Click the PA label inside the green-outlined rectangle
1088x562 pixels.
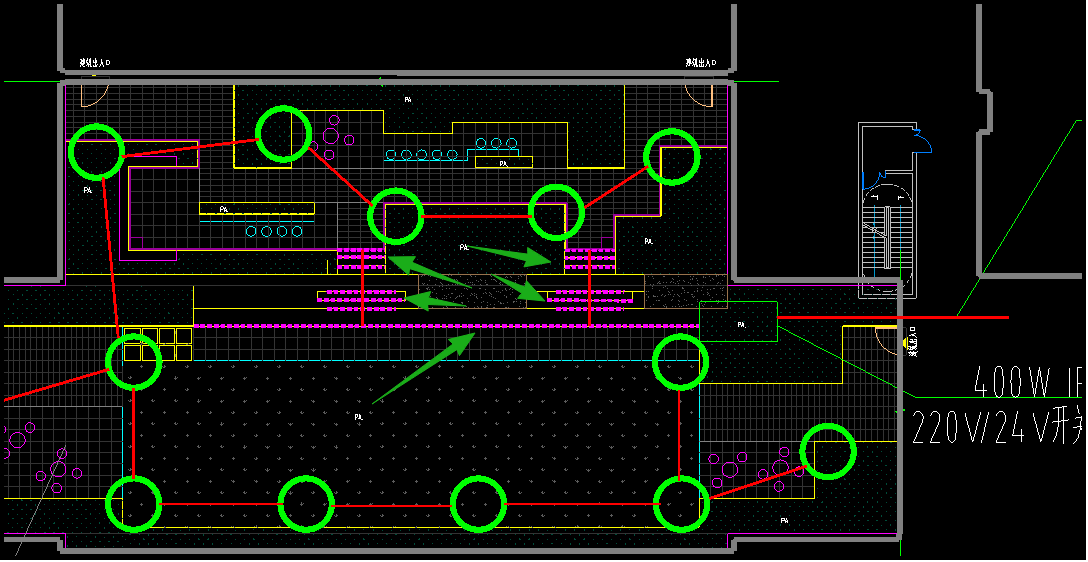(740, 324)
